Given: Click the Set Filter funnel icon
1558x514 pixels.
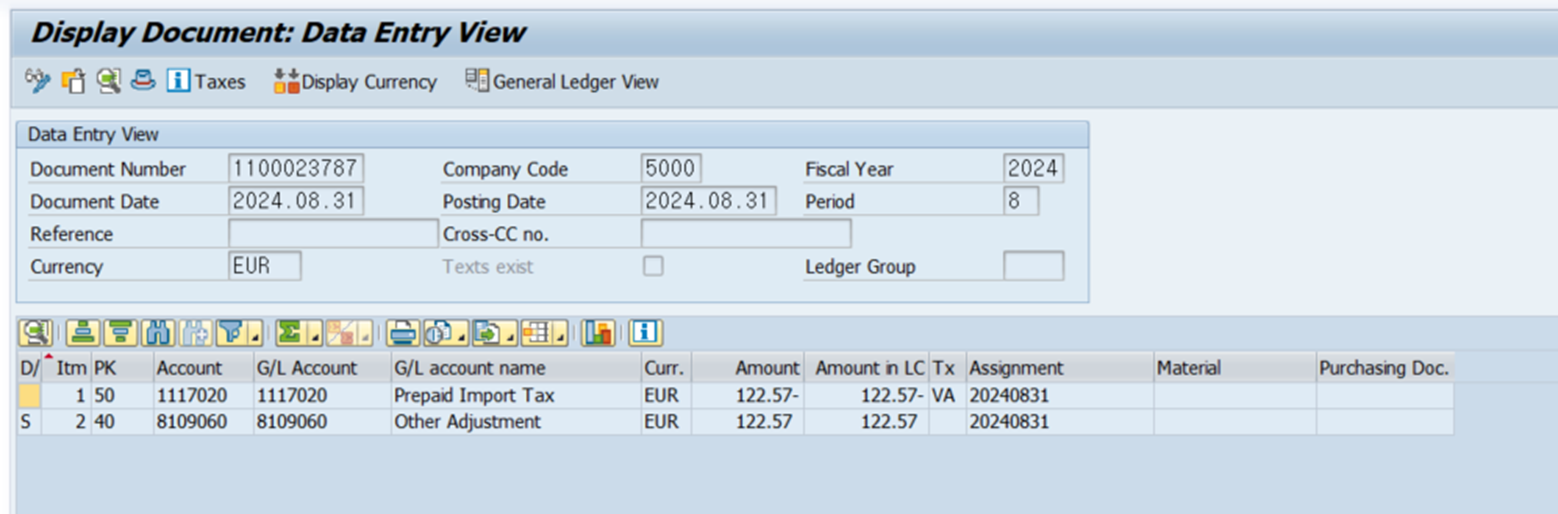Looking at the screenshot, I should 233,332.
